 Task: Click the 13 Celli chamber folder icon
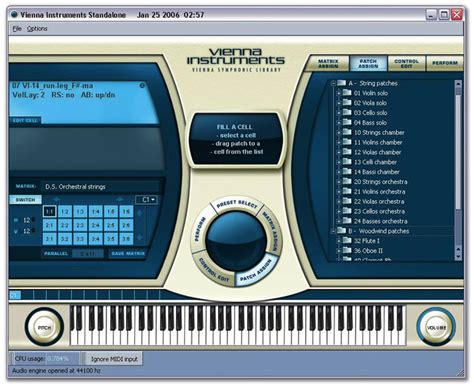point(347,161)
